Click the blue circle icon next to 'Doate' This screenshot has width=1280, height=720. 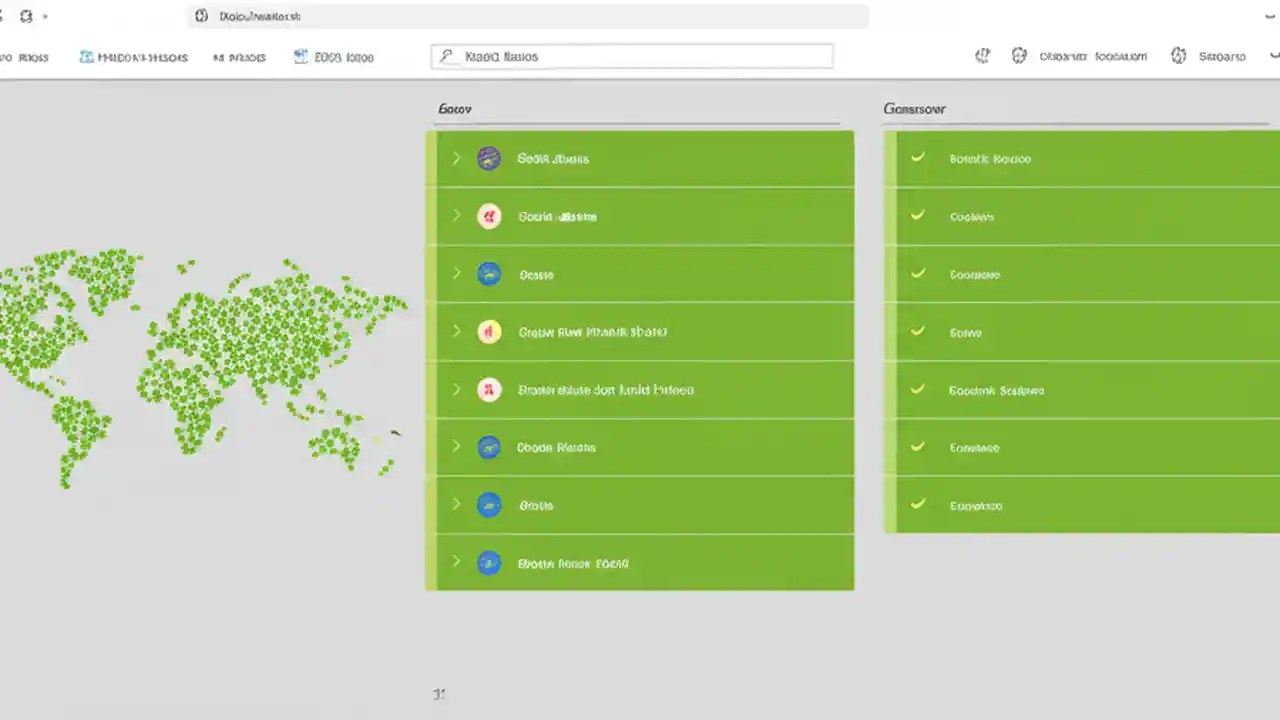489,274
